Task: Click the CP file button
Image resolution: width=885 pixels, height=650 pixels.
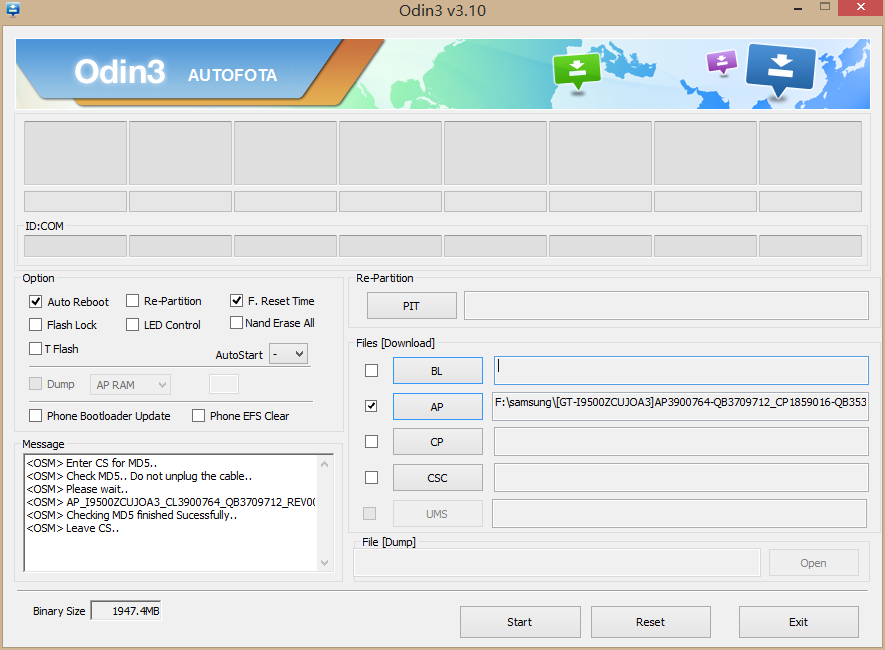Action: click(x=437, y=442)
